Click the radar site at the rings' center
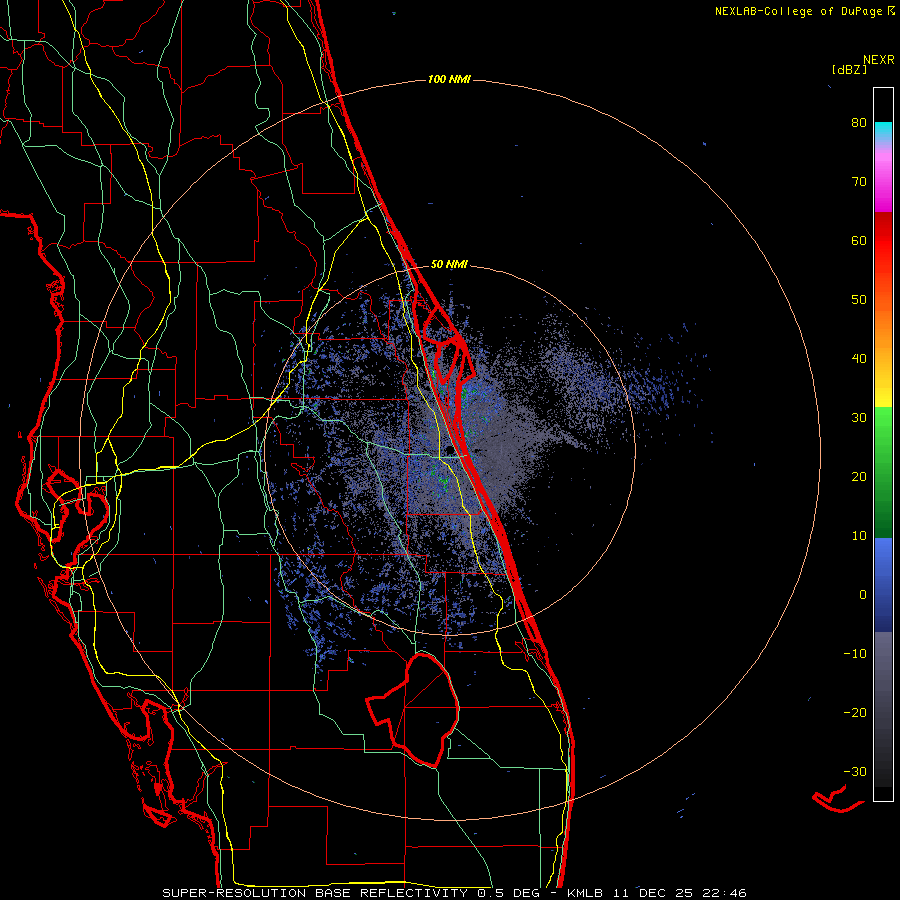Screen dimensions: 900x900 tap(451, 449)
